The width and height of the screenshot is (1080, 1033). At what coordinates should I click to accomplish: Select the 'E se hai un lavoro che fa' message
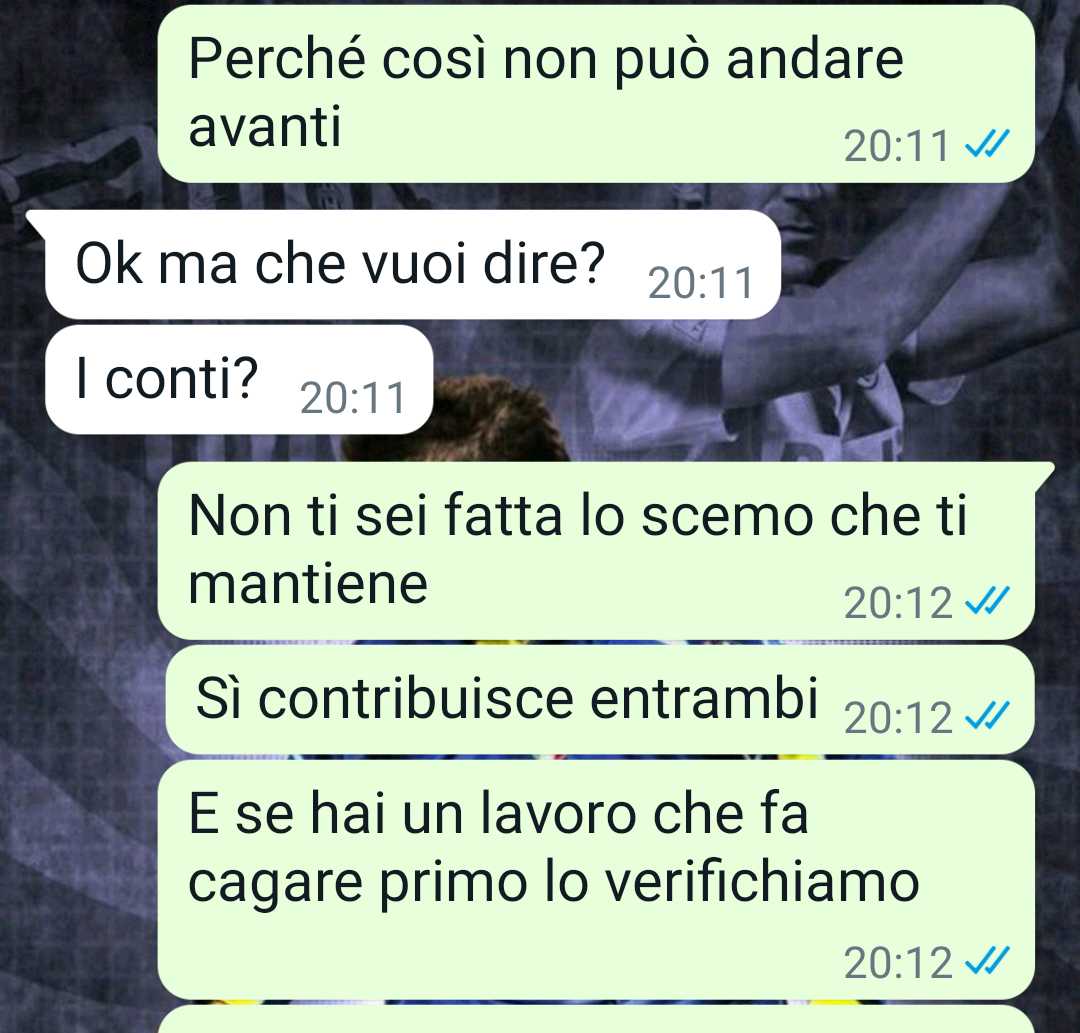pos(596,879)
